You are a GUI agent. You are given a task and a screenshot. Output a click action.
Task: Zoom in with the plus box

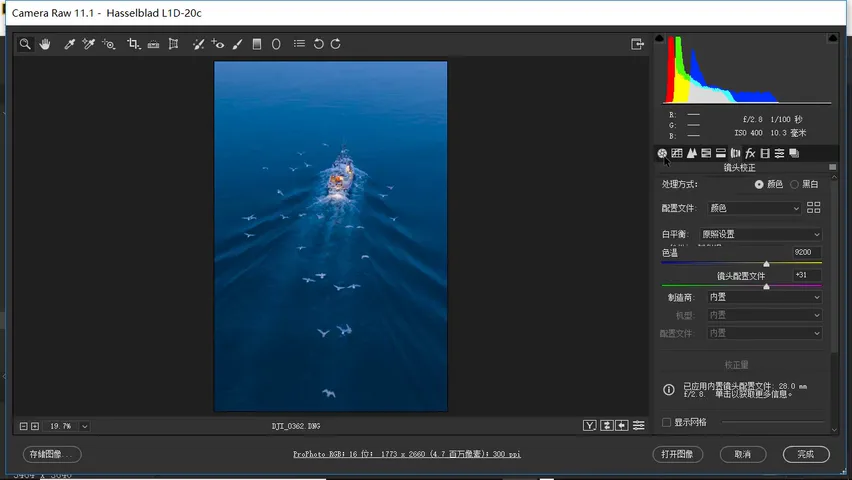click(35, 426)
